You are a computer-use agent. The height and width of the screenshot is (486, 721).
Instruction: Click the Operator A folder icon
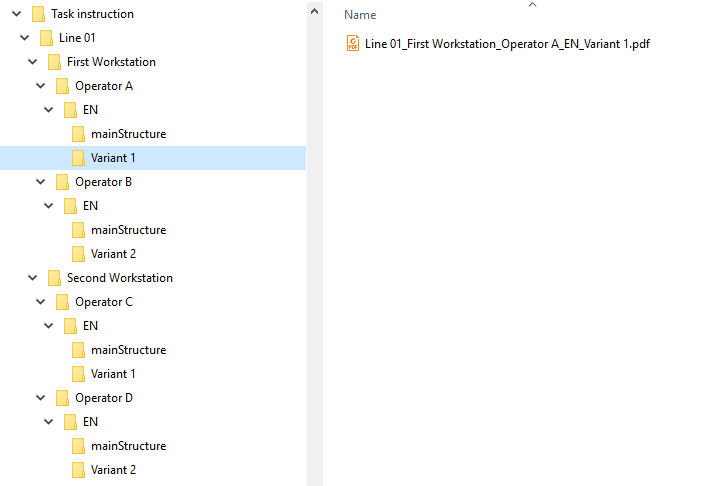tap(62, 86)
